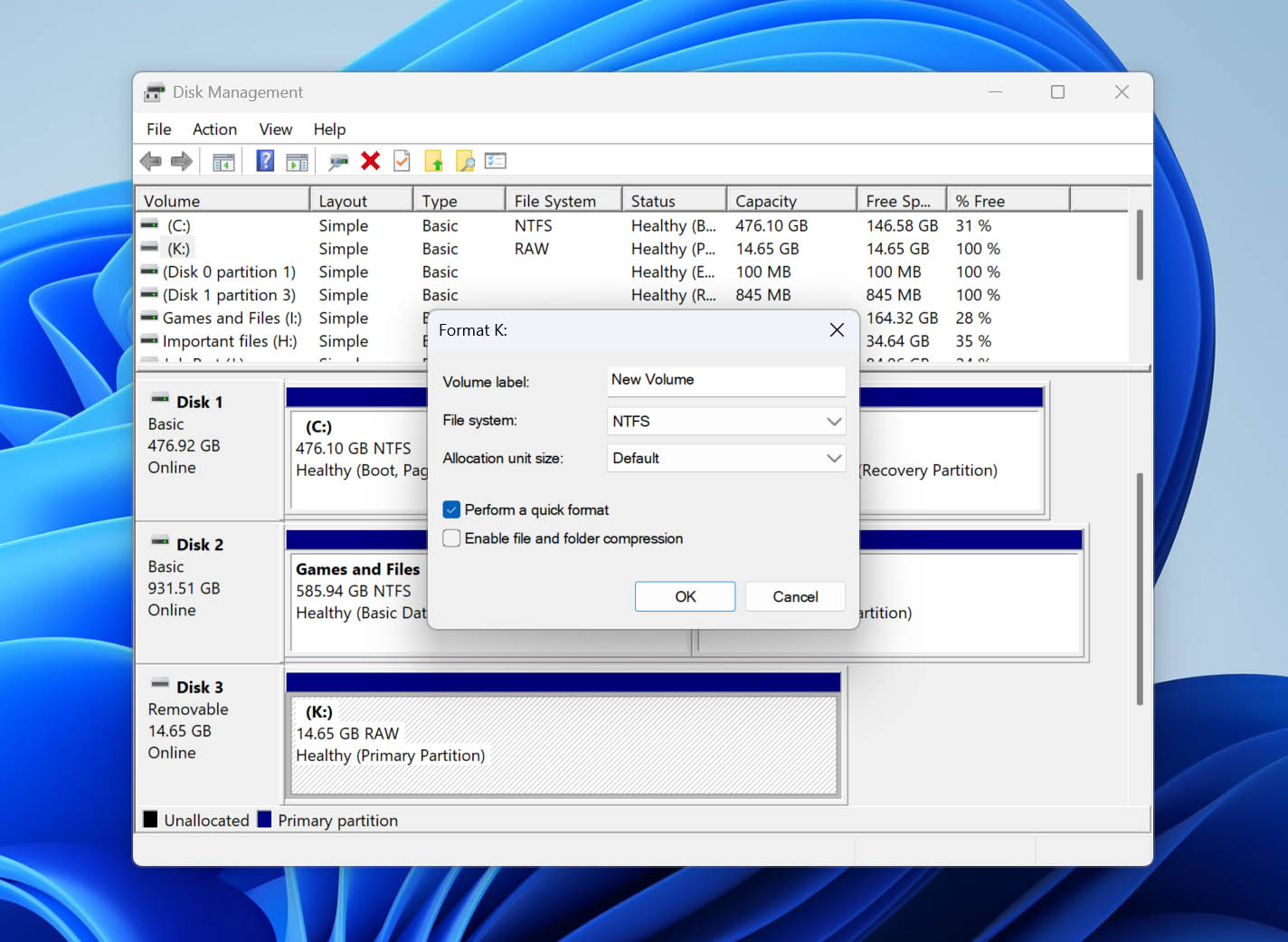Screen dimensions: 1288x942
Task: Toggle the Show/Hide Action Pane toolbar icon
Action: tap(297, 162)
